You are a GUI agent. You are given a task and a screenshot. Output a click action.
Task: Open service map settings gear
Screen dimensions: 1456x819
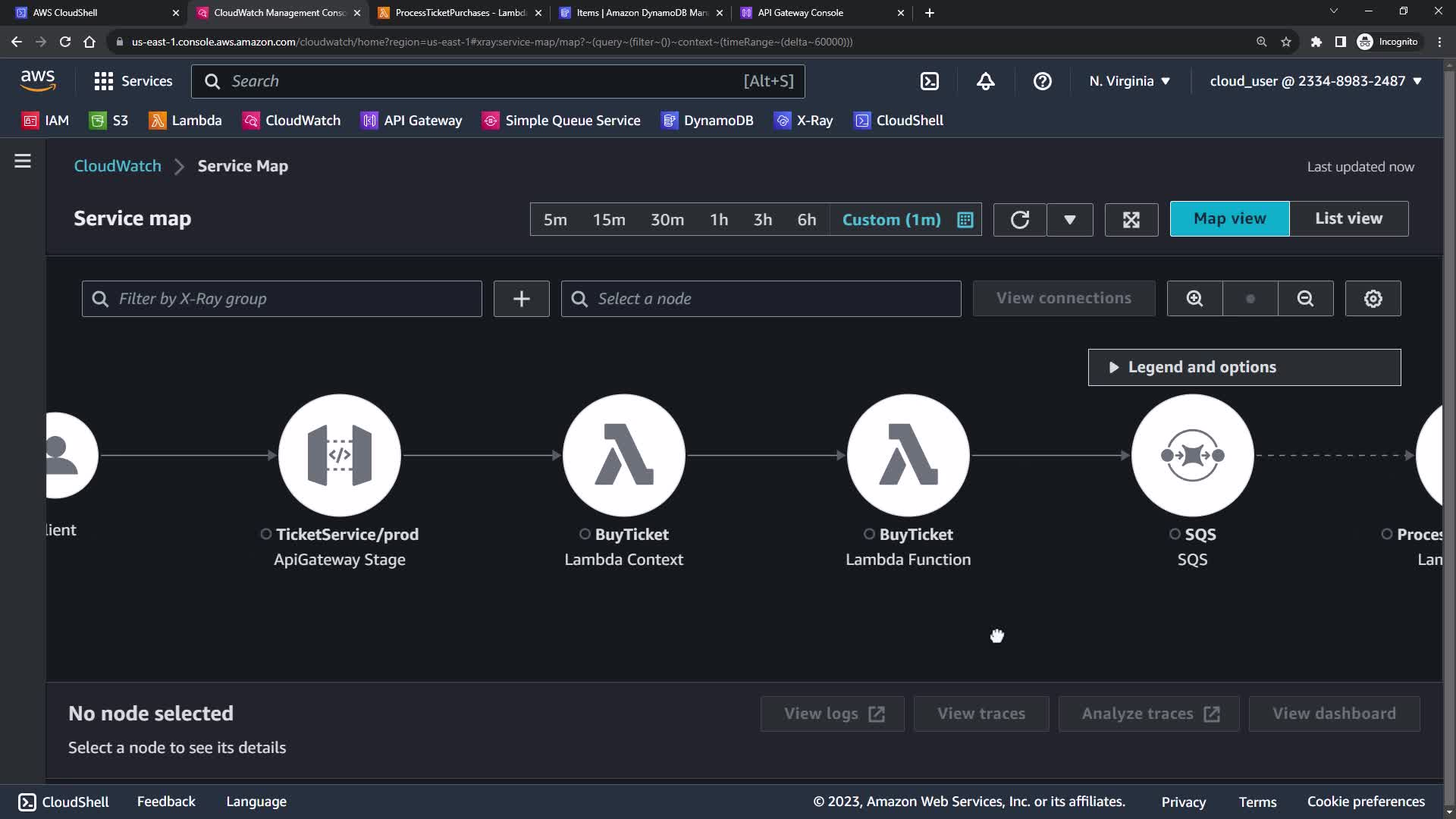[1373, 299]
